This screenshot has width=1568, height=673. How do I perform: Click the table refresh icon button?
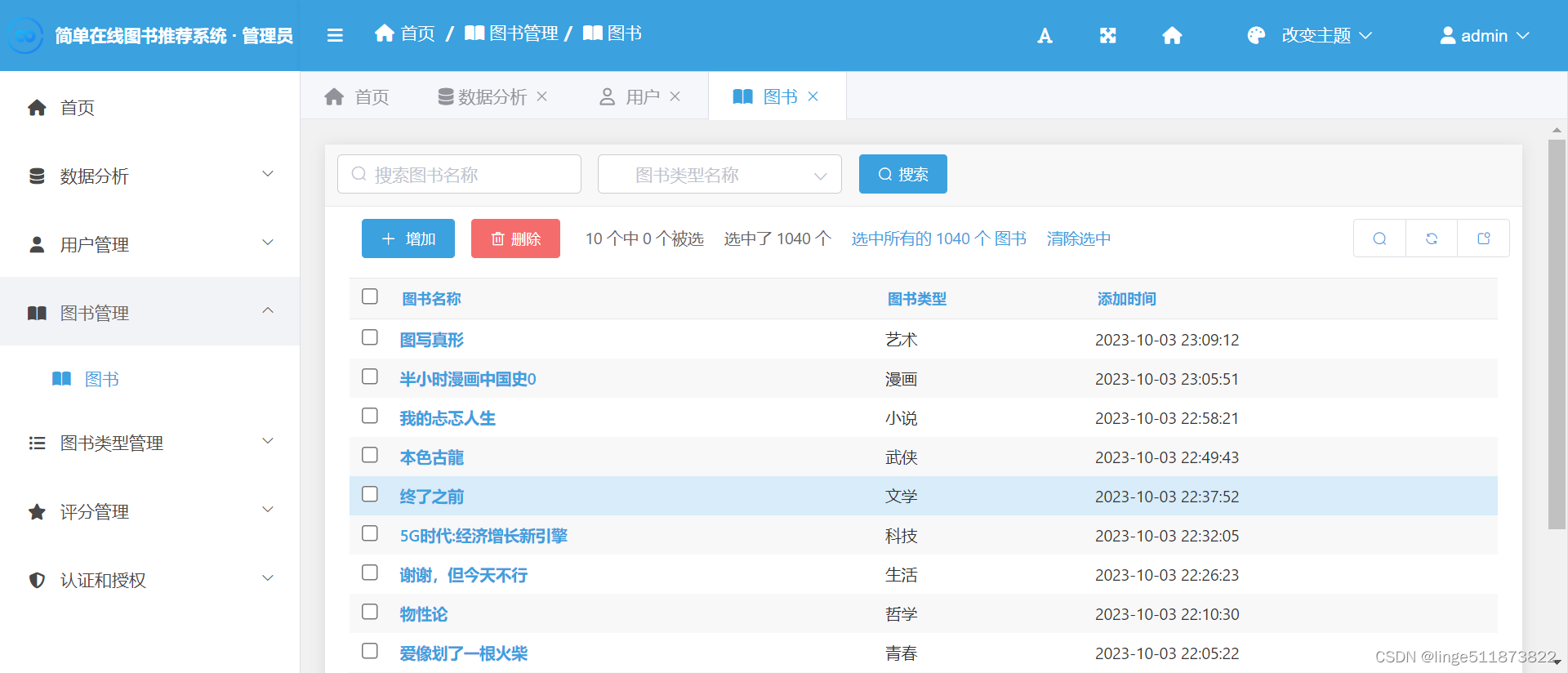pos(1432,238)
